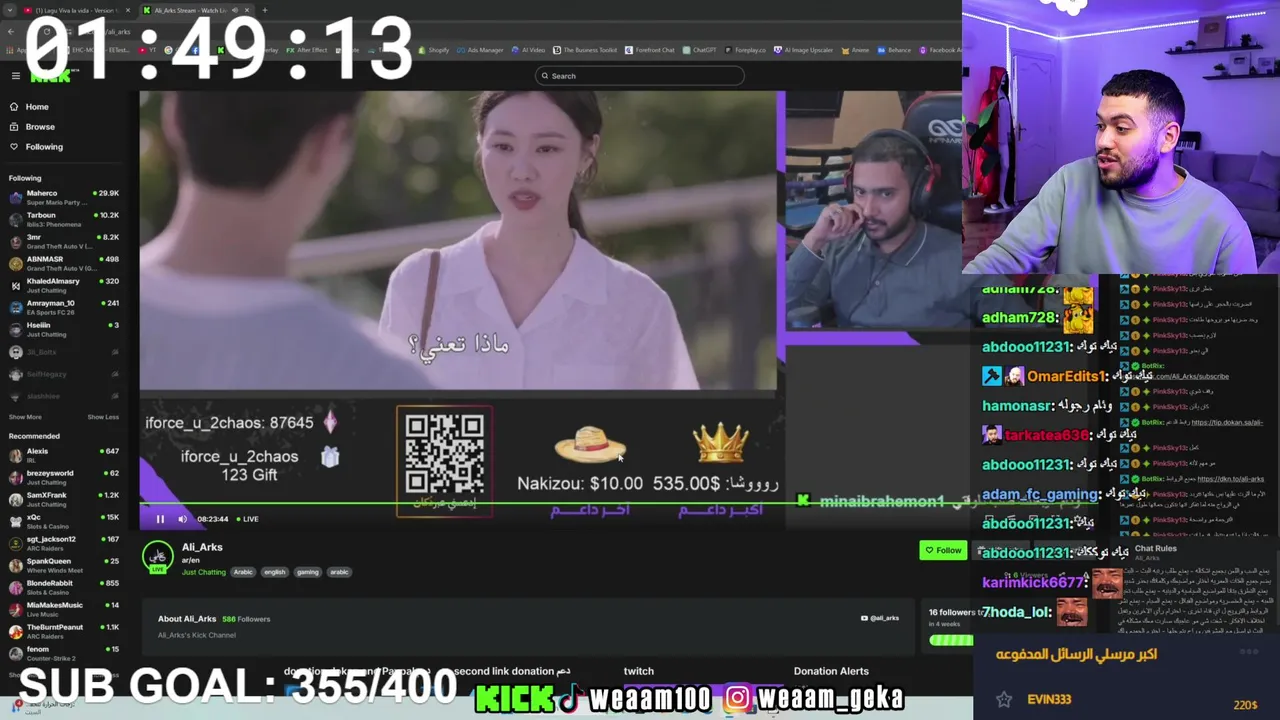Image resolution: width=1280 pixels, height=720 pixels.
Task: Open 3mr channel in the sidebar
Action: [62, 241]
